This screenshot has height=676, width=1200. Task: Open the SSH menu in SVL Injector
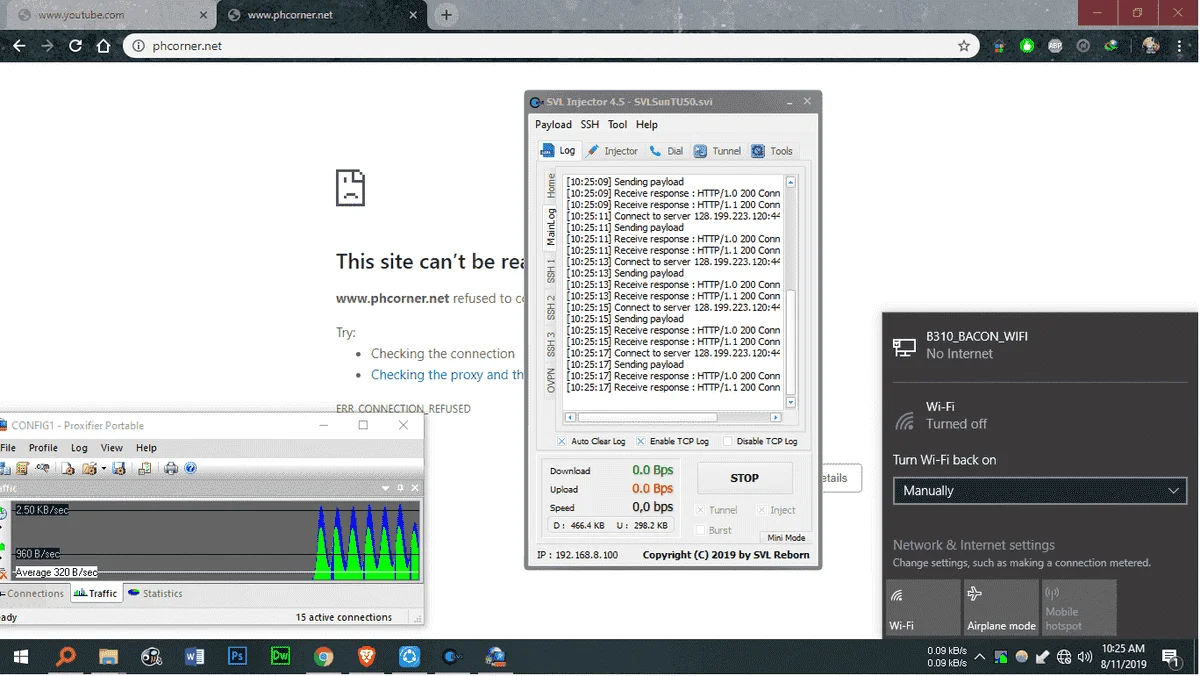click(x=590, y=125)
